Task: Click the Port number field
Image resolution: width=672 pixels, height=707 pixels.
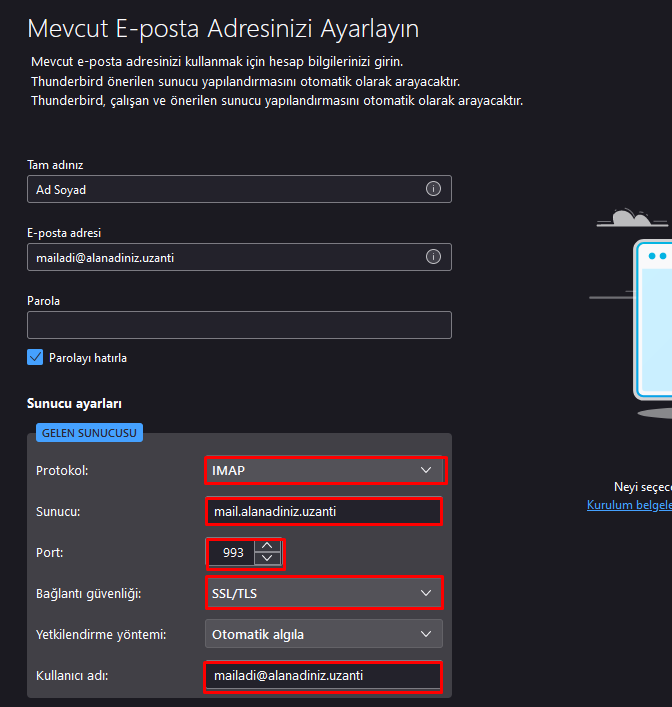Action: tap(232, 552)
